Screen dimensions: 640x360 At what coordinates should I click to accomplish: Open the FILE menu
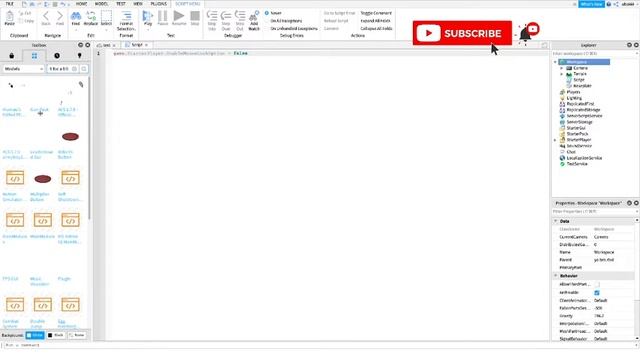[9, 4]
